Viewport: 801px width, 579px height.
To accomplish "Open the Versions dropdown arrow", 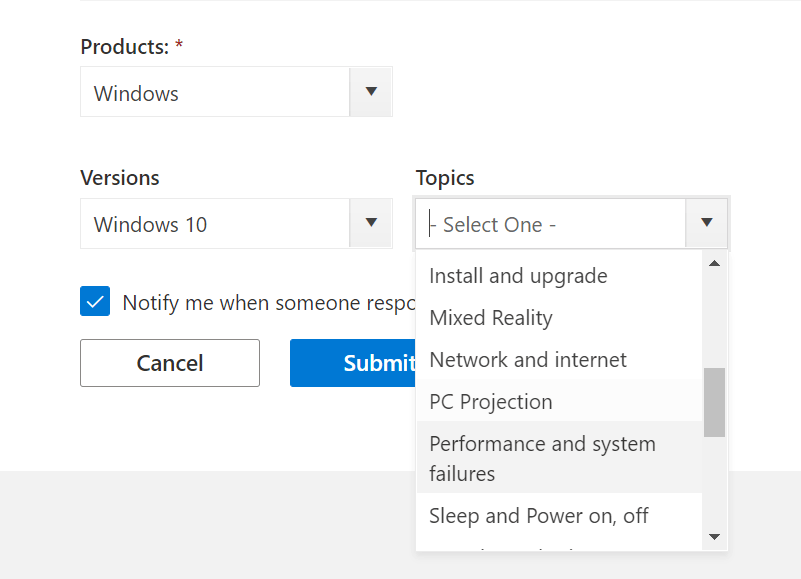I will [371, 223].
